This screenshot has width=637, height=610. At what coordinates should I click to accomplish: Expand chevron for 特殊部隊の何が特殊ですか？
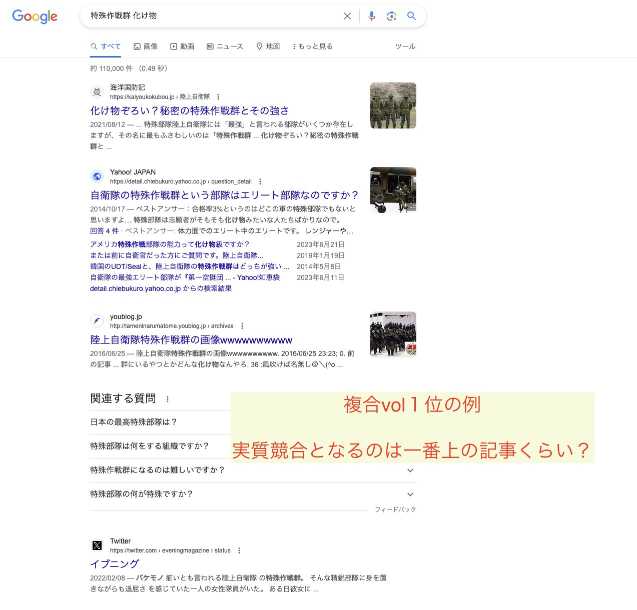(410, 494)
